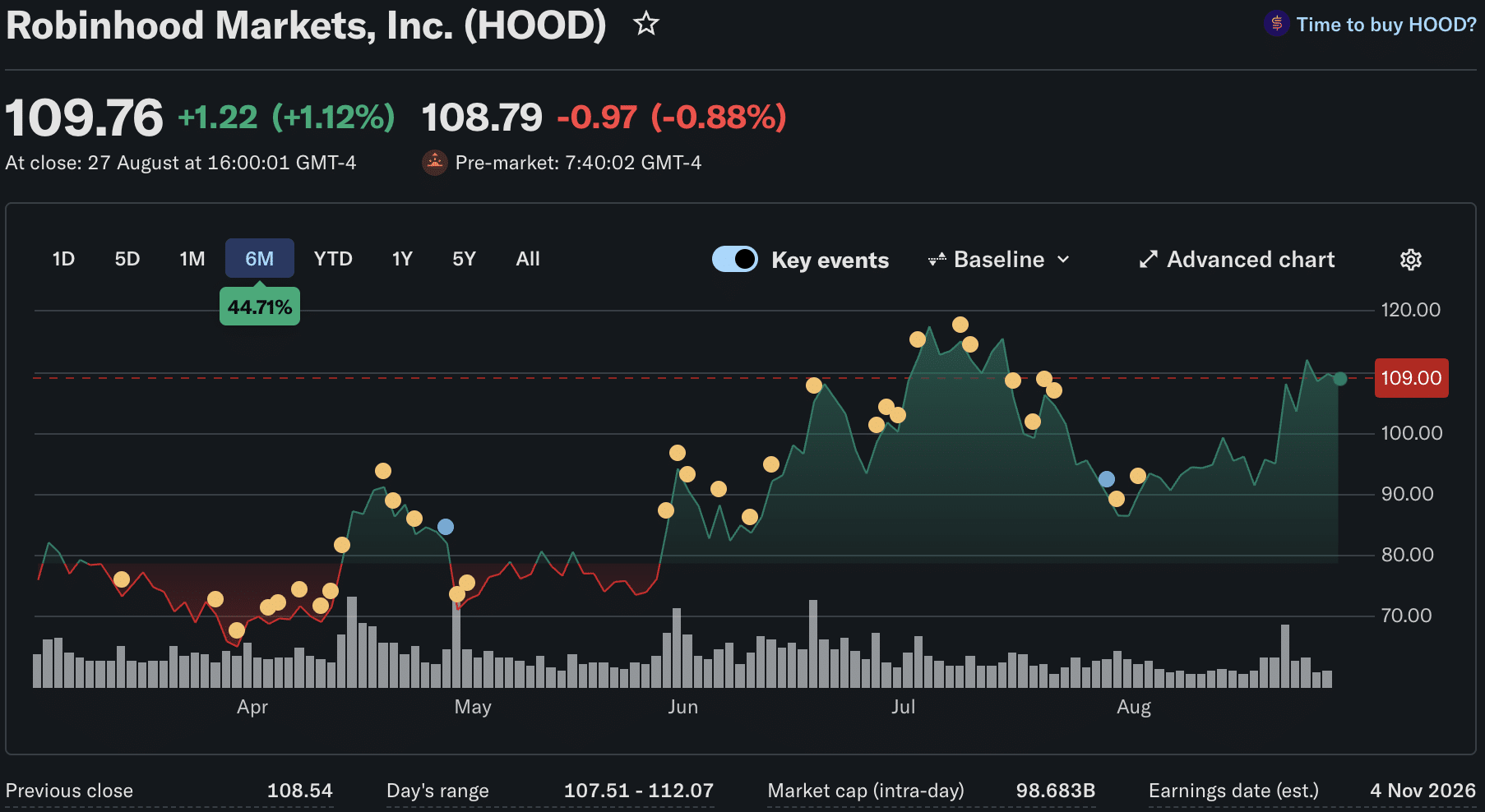Select the 5Y range tab
This screenshot has width=1485, height=812.
pyautogui.click(x=465, y=259)
